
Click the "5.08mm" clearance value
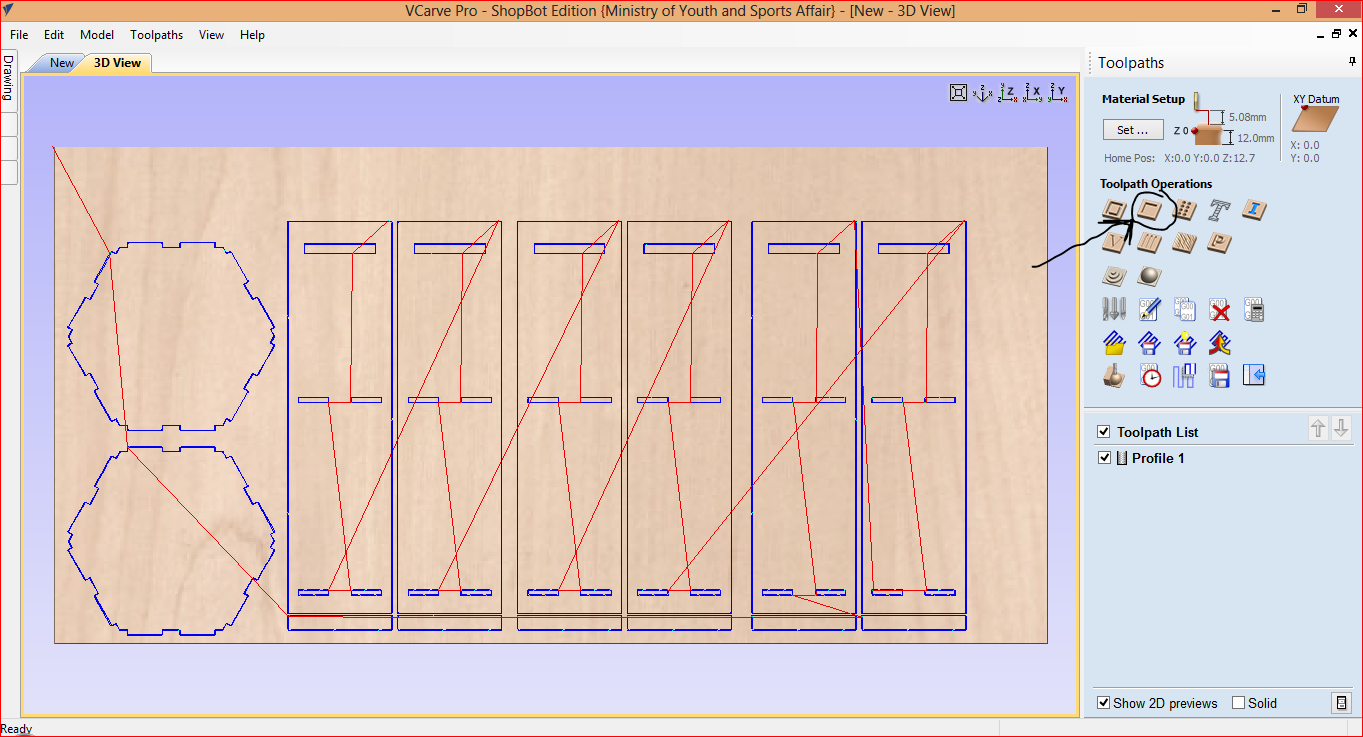pyautogui.click(x=1247, y=117)
